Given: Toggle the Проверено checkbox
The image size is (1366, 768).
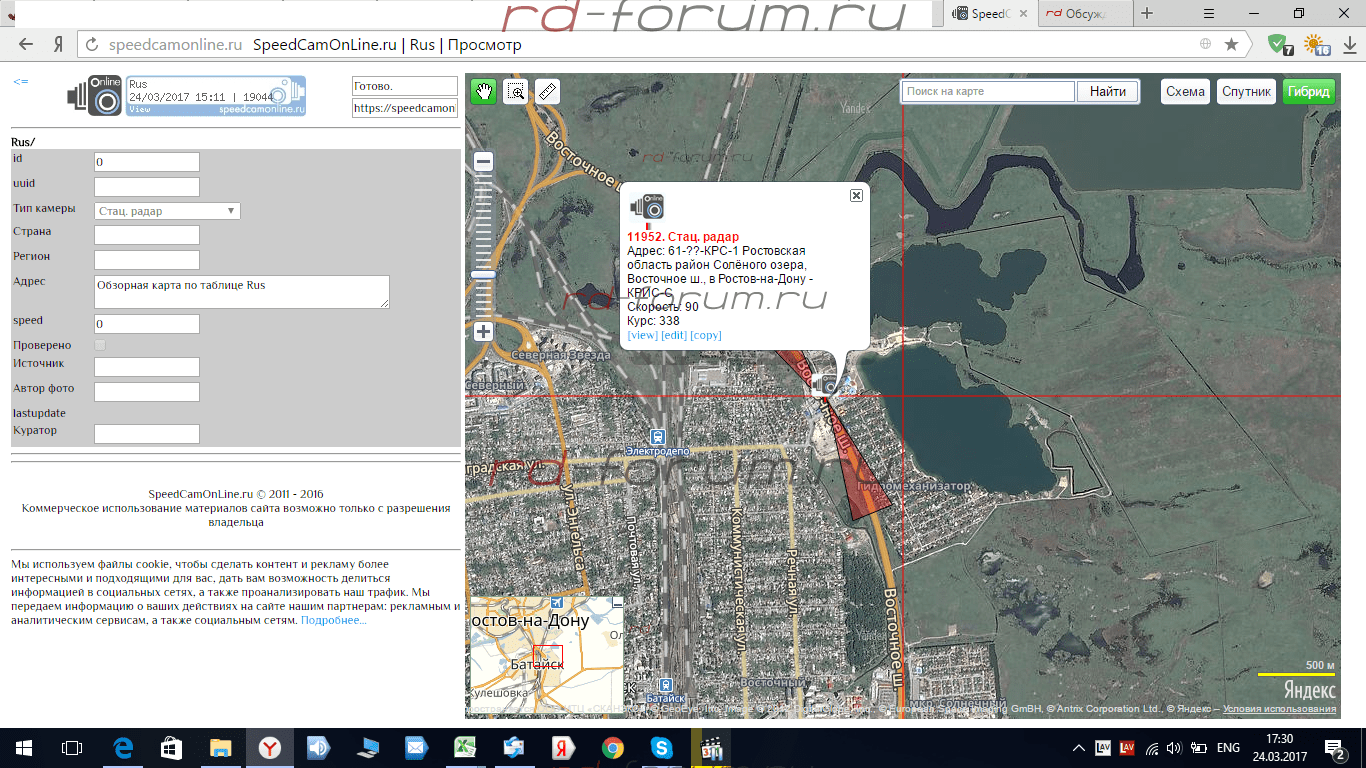Looking at the screenshot, I should point(100,345).
